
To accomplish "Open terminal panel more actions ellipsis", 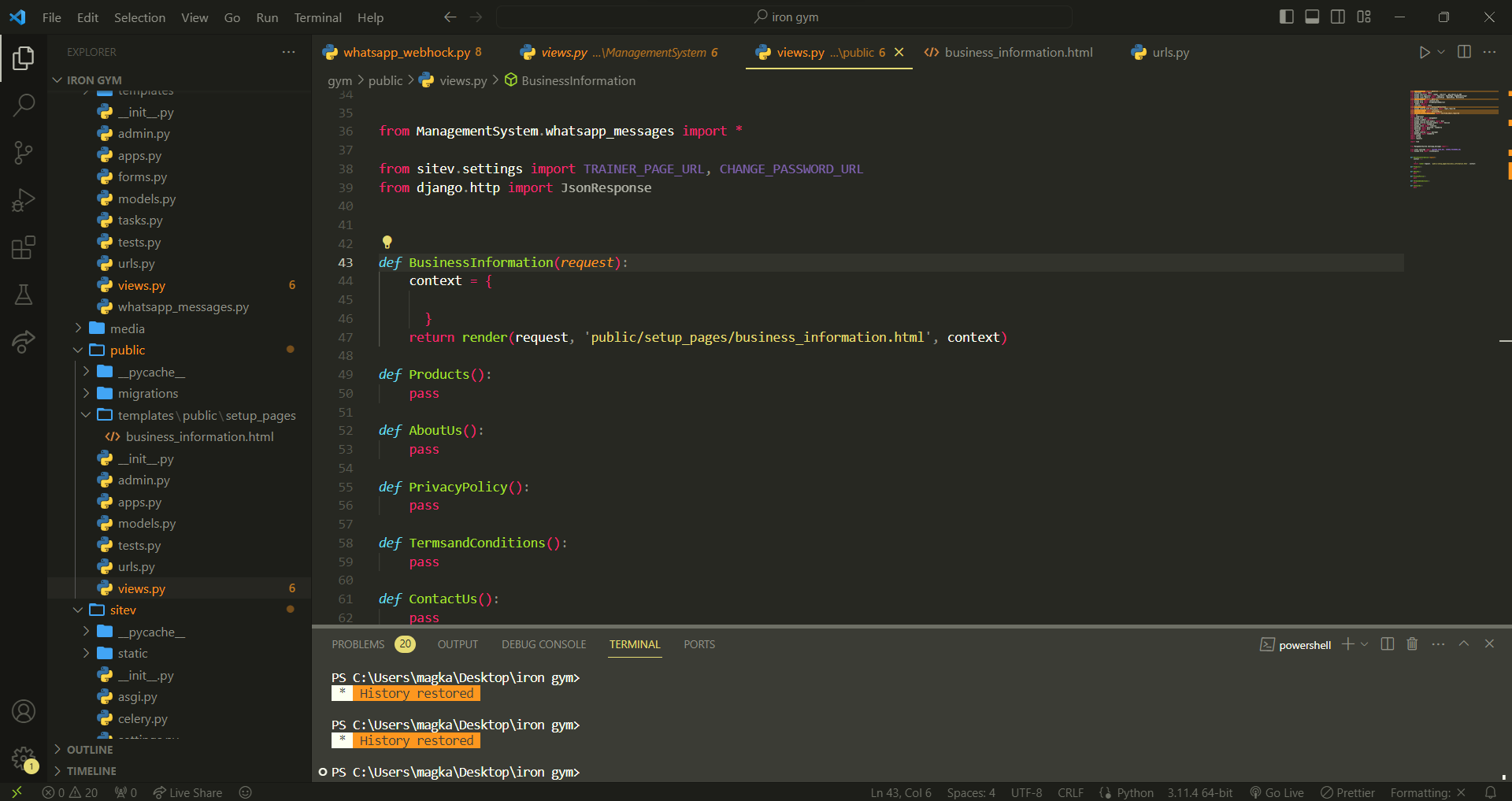I will click(x=1438, y=644).
